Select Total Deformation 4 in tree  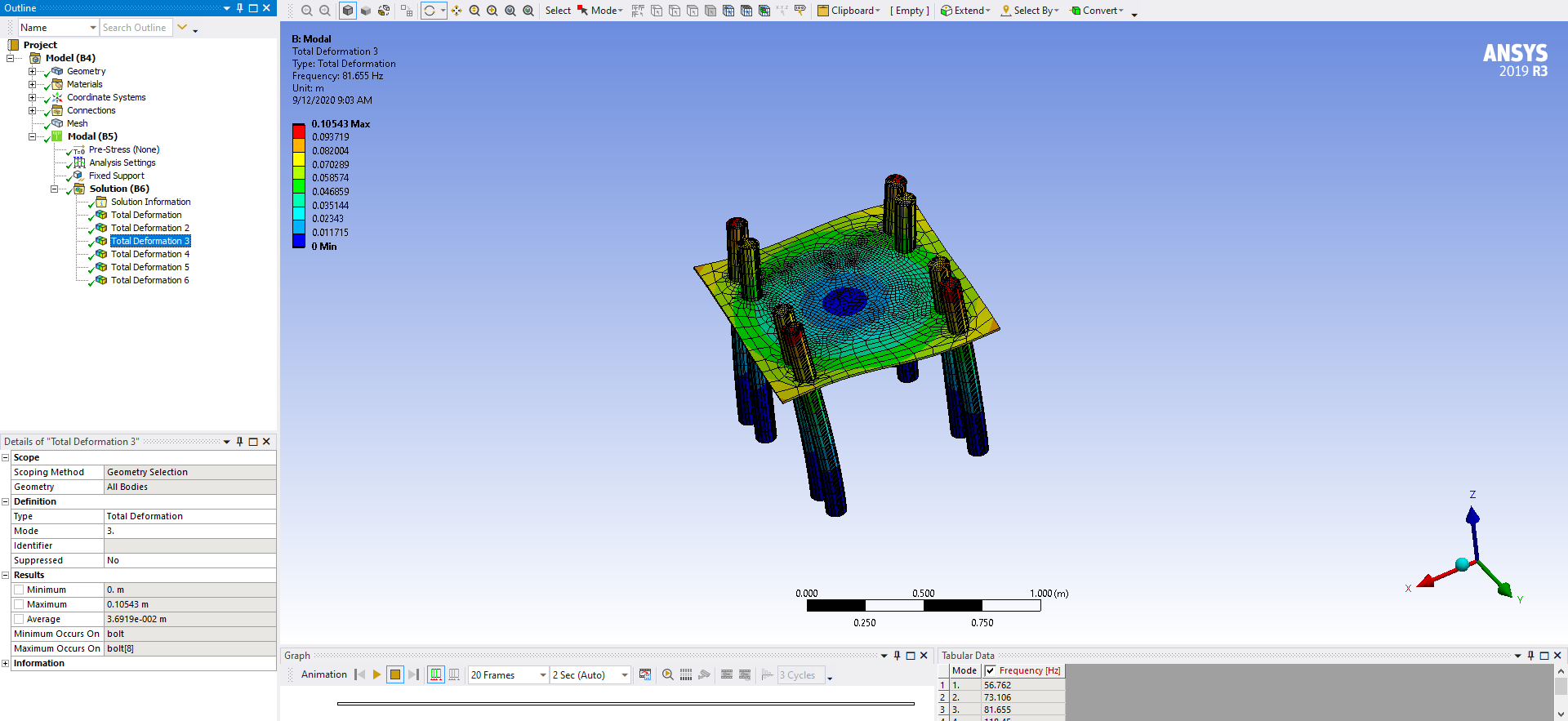tap(150, 254)
